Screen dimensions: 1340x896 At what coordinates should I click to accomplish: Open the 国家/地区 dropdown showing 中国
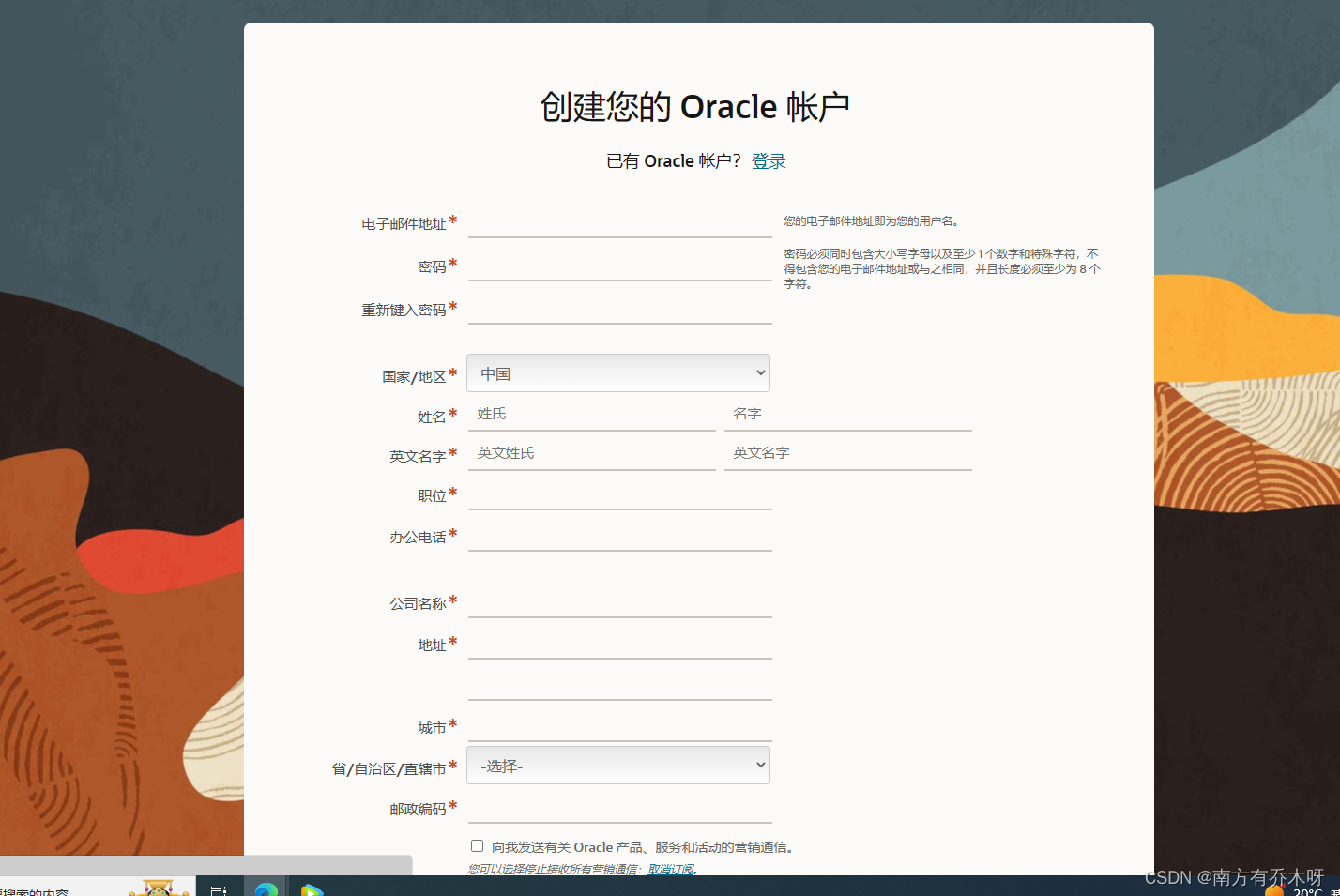coord(618,372)
